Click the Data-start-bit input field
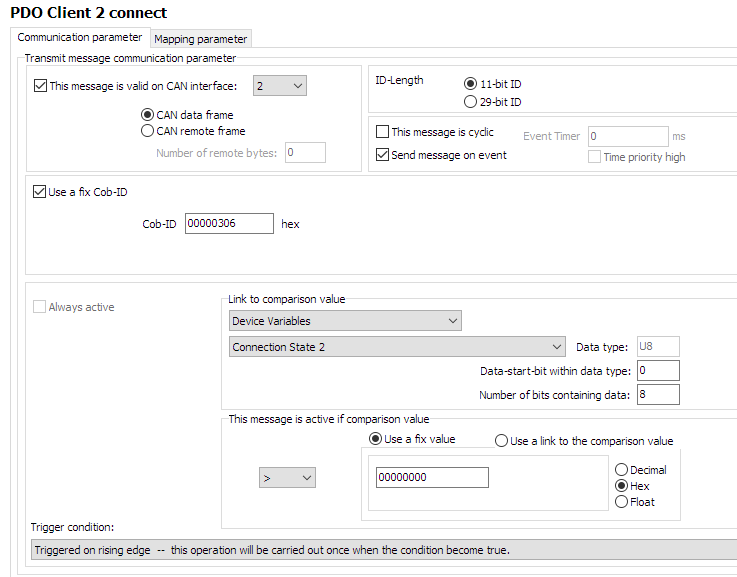 657,371
